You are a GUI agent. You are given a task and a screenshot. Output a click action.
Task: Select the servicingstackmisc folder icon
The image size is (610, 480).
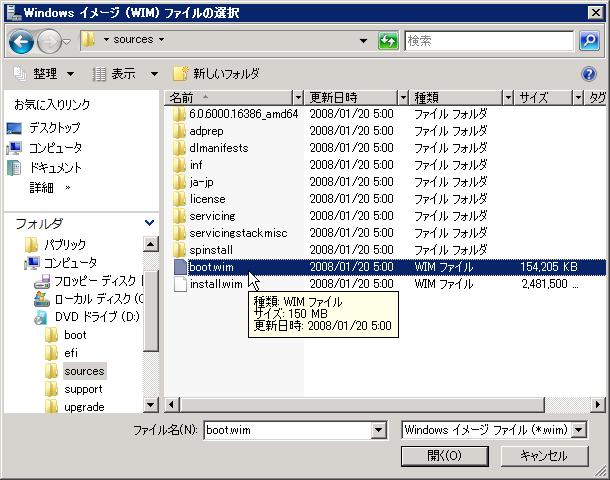(179, 233)
